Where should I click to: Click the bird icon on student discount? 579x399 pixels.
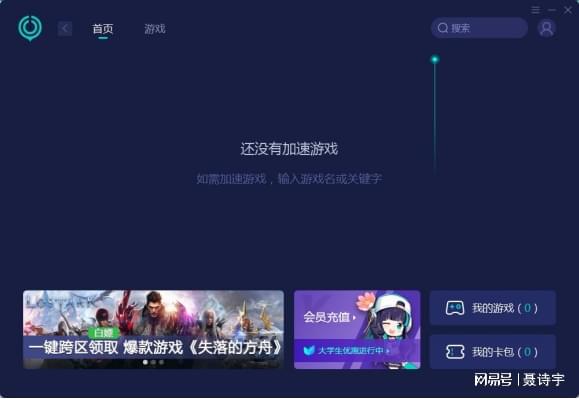309,350
